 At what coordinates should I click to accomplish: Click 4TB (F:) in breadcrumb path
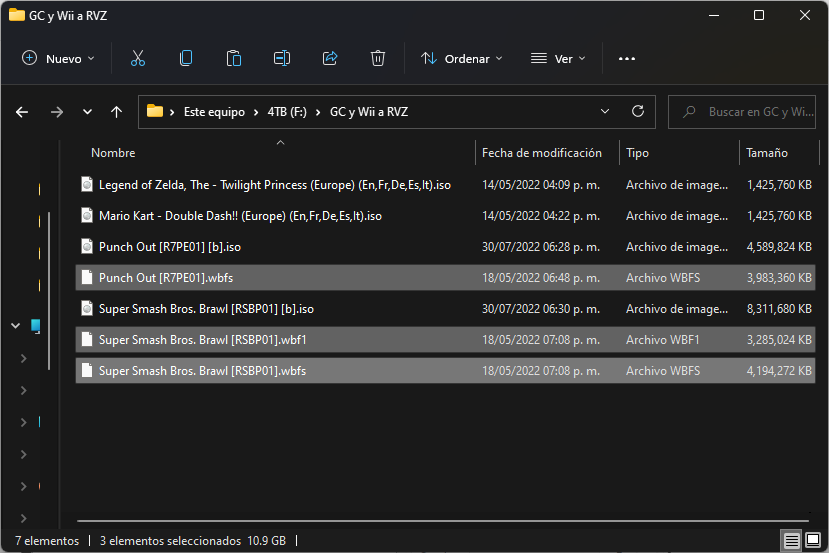tap(287, 112)
